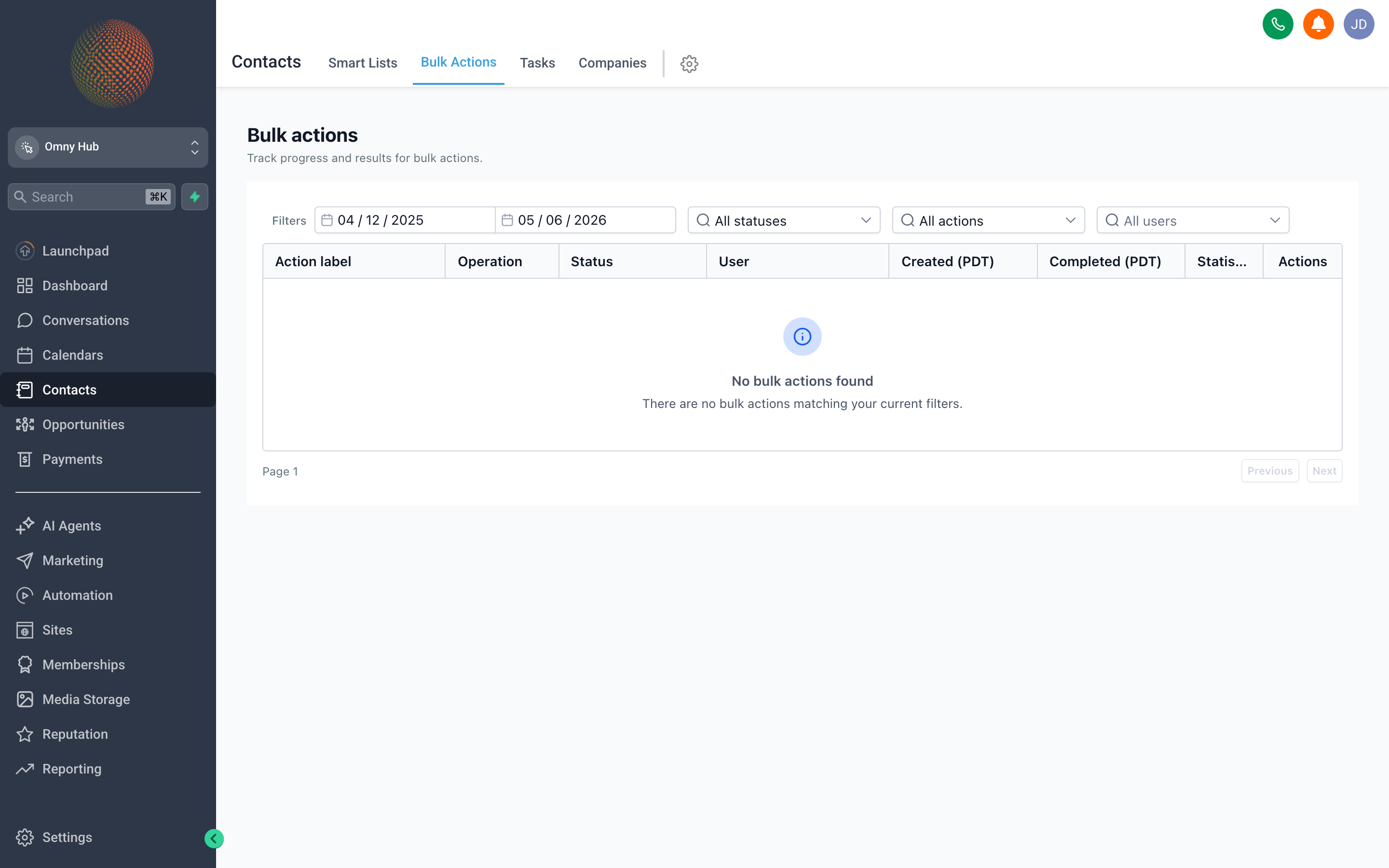Image resolution: width=1389 pixels, height=868 pixels.
Task: Select the Bulk Actions tab
Action: (x=458, y=63)
